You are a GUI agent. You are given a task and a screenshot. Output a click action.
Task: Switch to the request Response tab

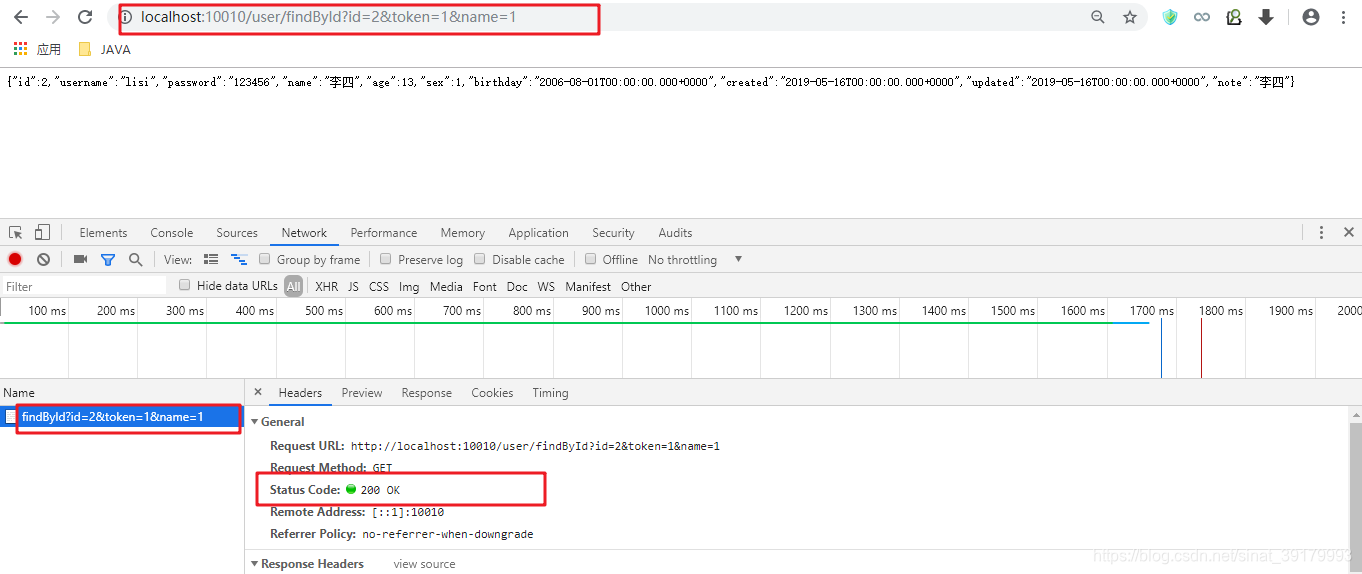pos(427,393)
